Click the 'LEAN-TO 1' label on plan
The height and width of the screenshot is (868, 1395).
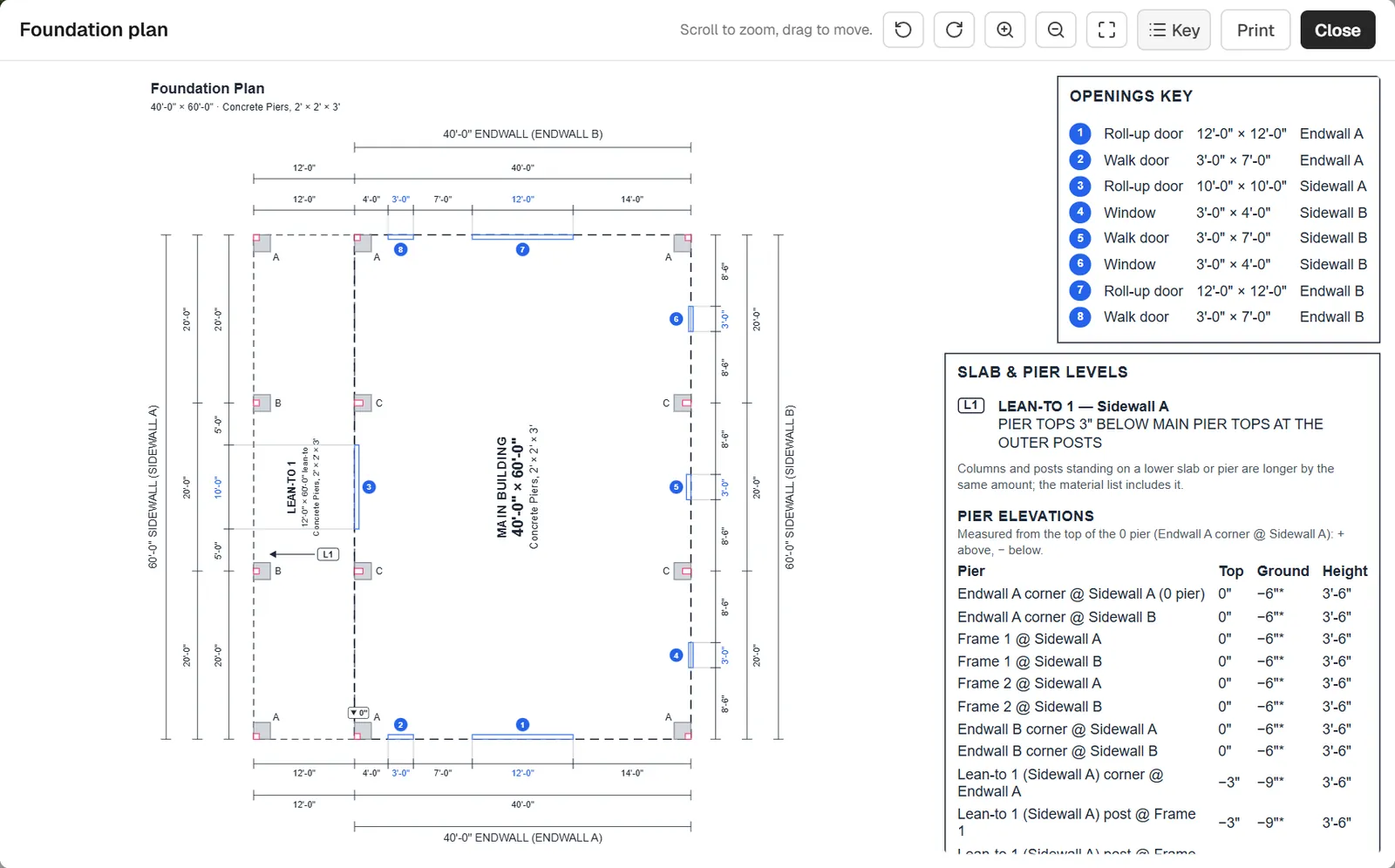point(291,487)
